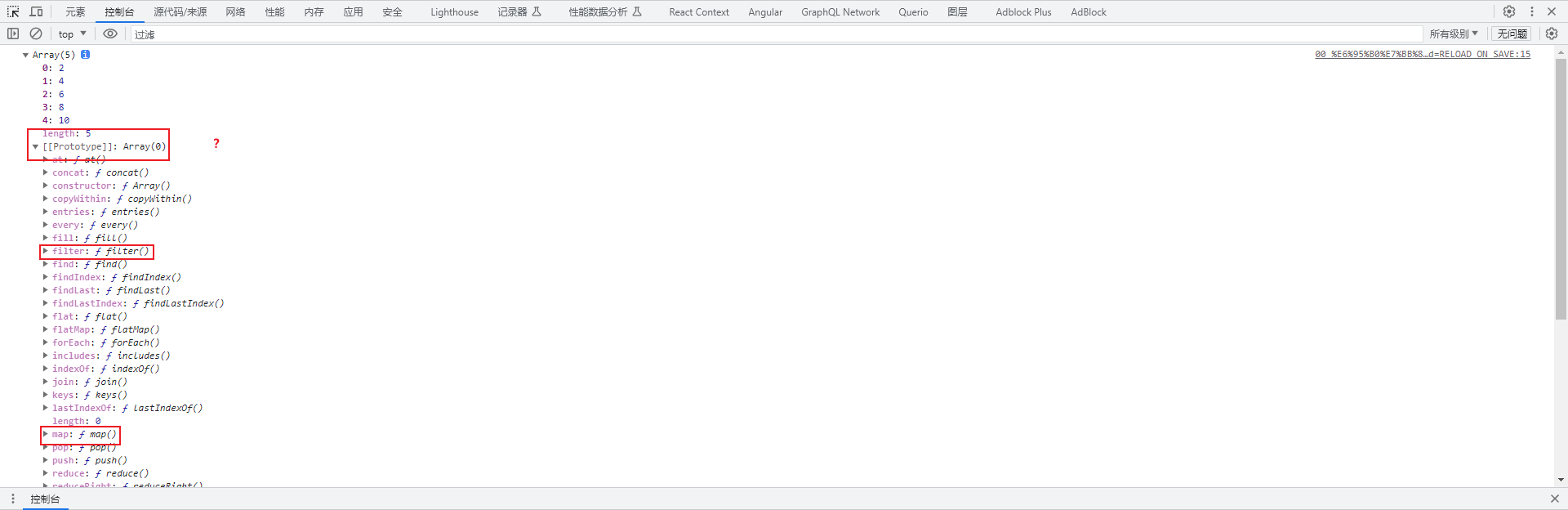Open DevTools settings gear in top bar
This screenshot has height=510, width=1568.
(1509, 11)
